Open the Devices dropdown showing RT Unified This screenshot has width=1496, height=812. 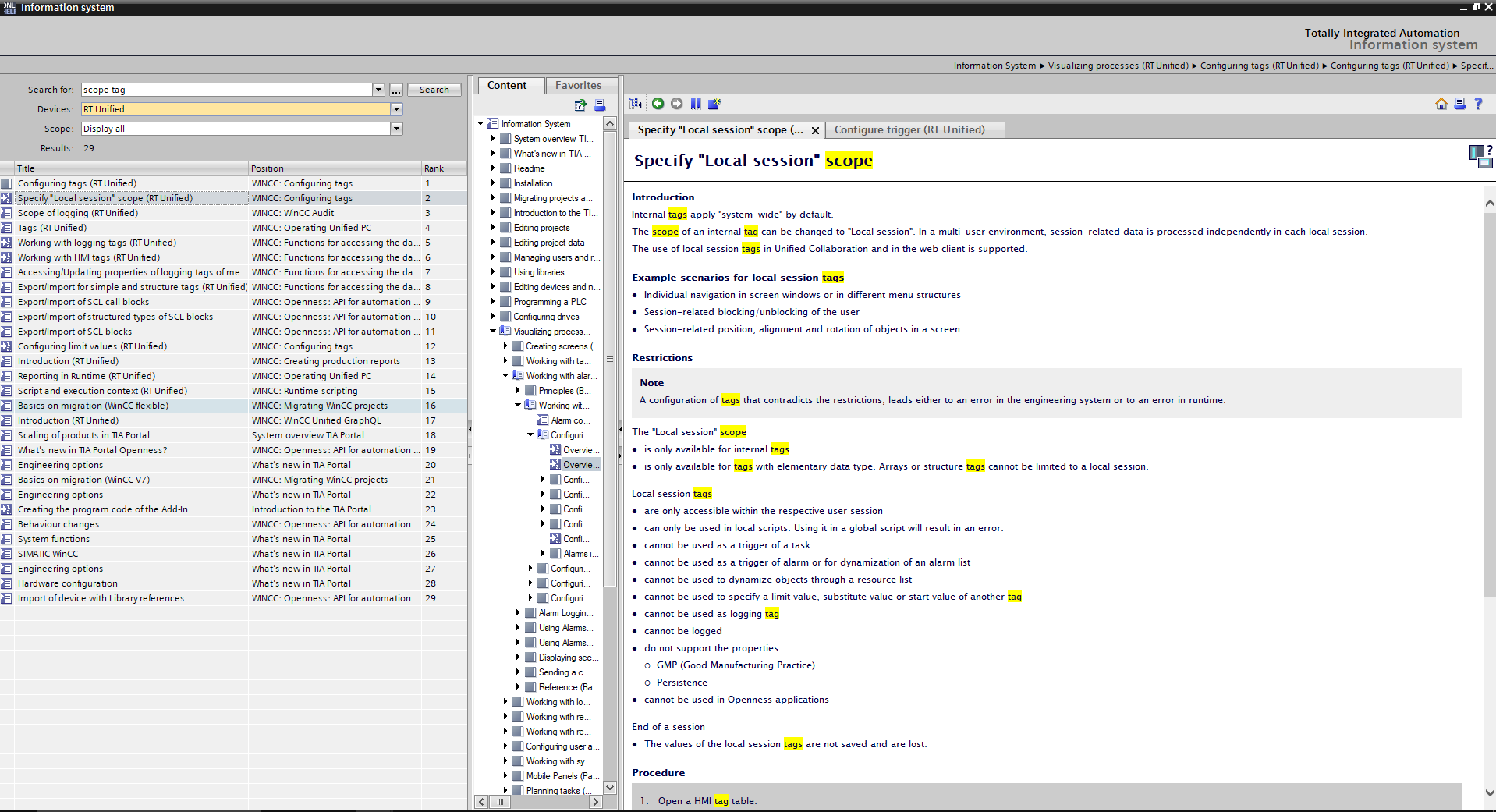point(396,109)
